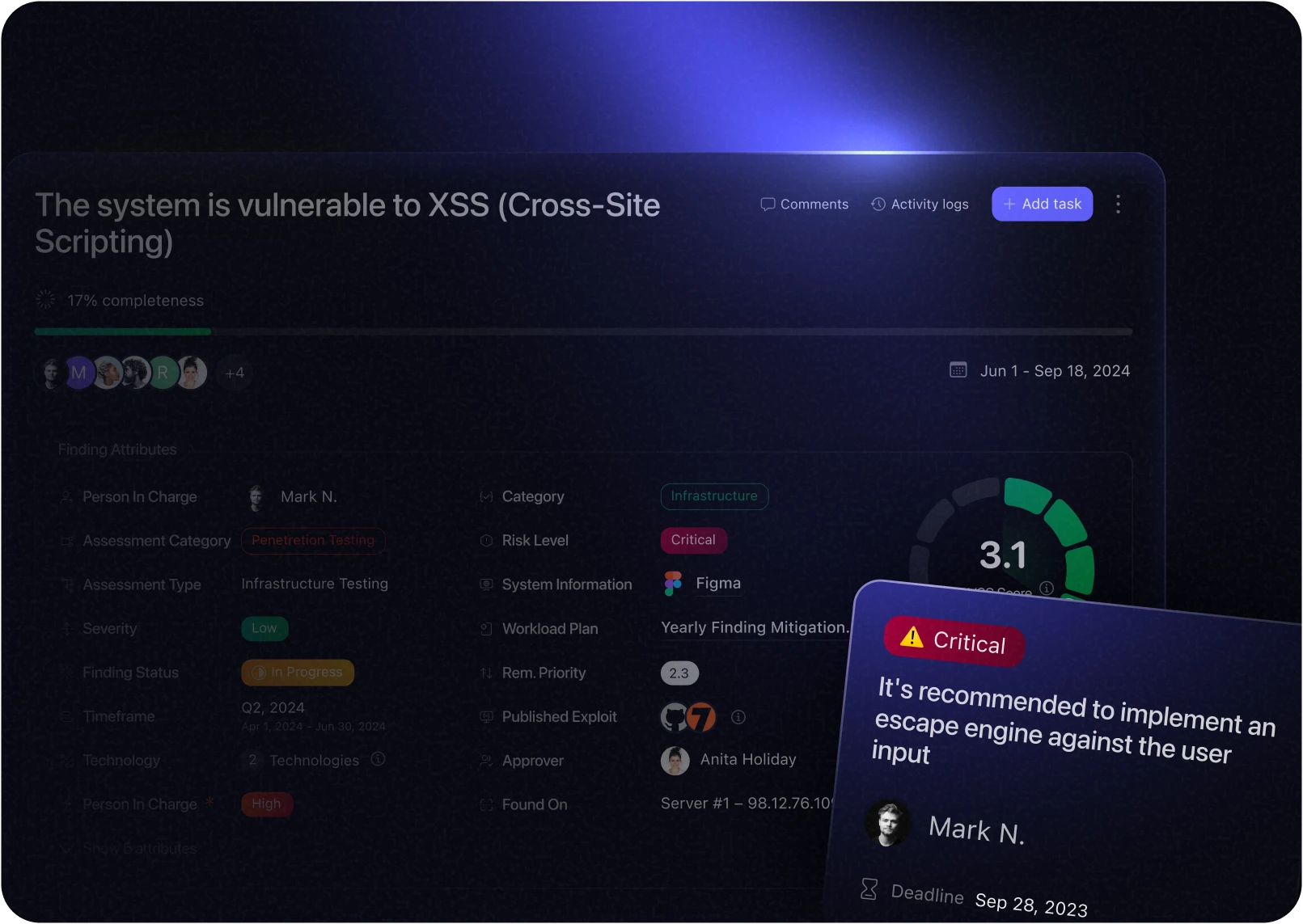Image resolution: width=1303 pixels, height=924 pixels.
Task: Click the 2.3 remediation priority badge
Action: click(x=679, y=673)
